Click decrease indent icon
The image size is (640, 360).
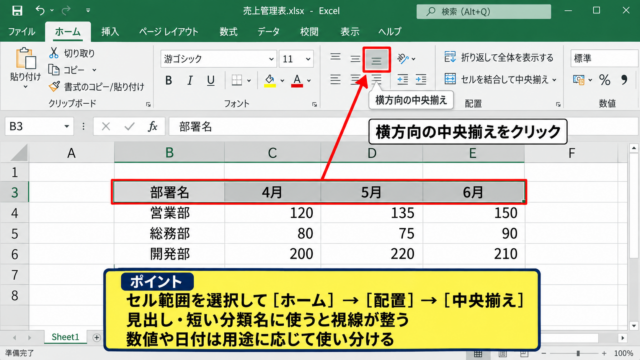[x=402, y=79]
